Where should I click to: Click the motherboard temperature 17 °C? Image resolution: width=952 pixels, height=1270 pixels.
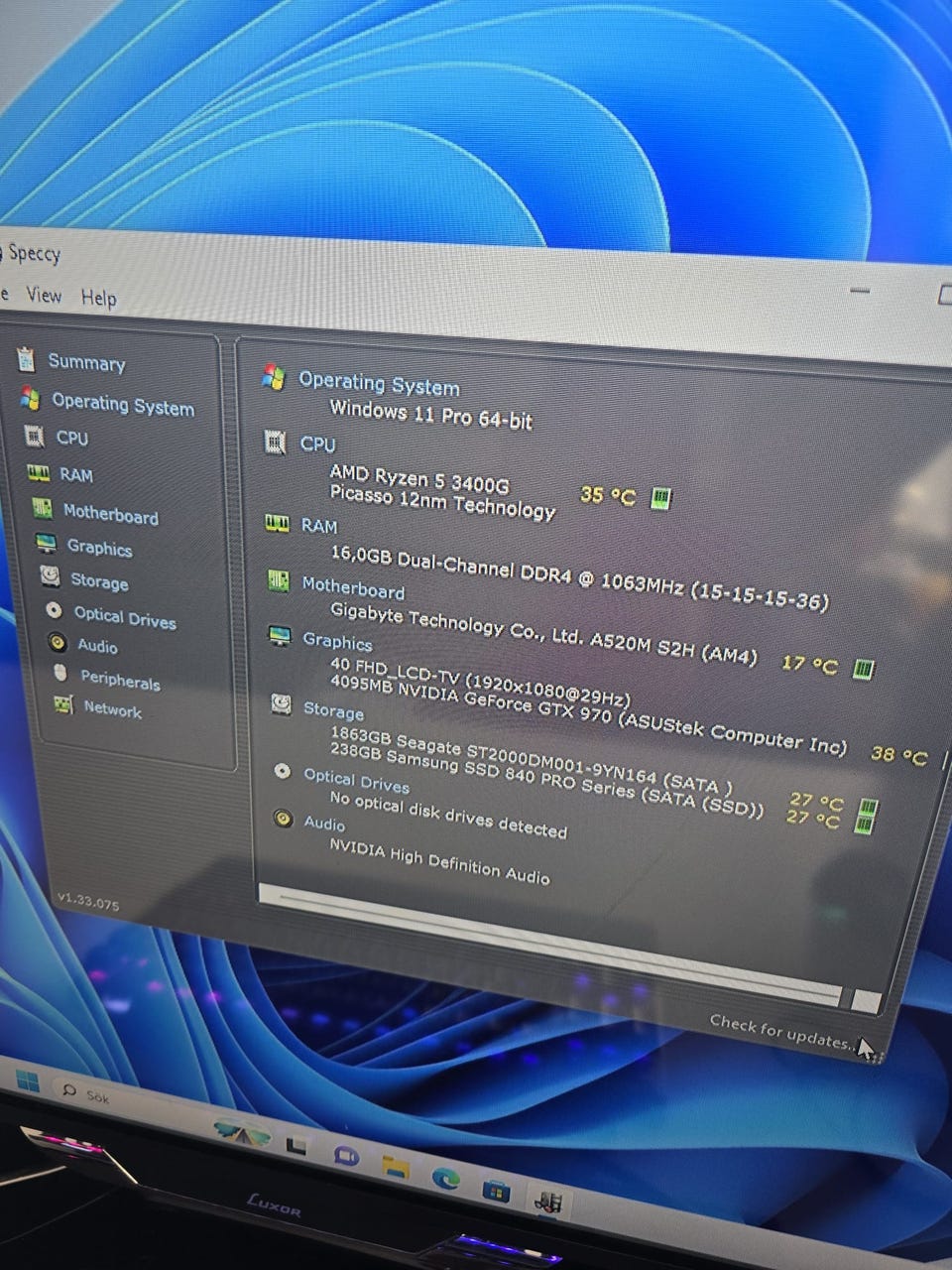pos(809,663)
